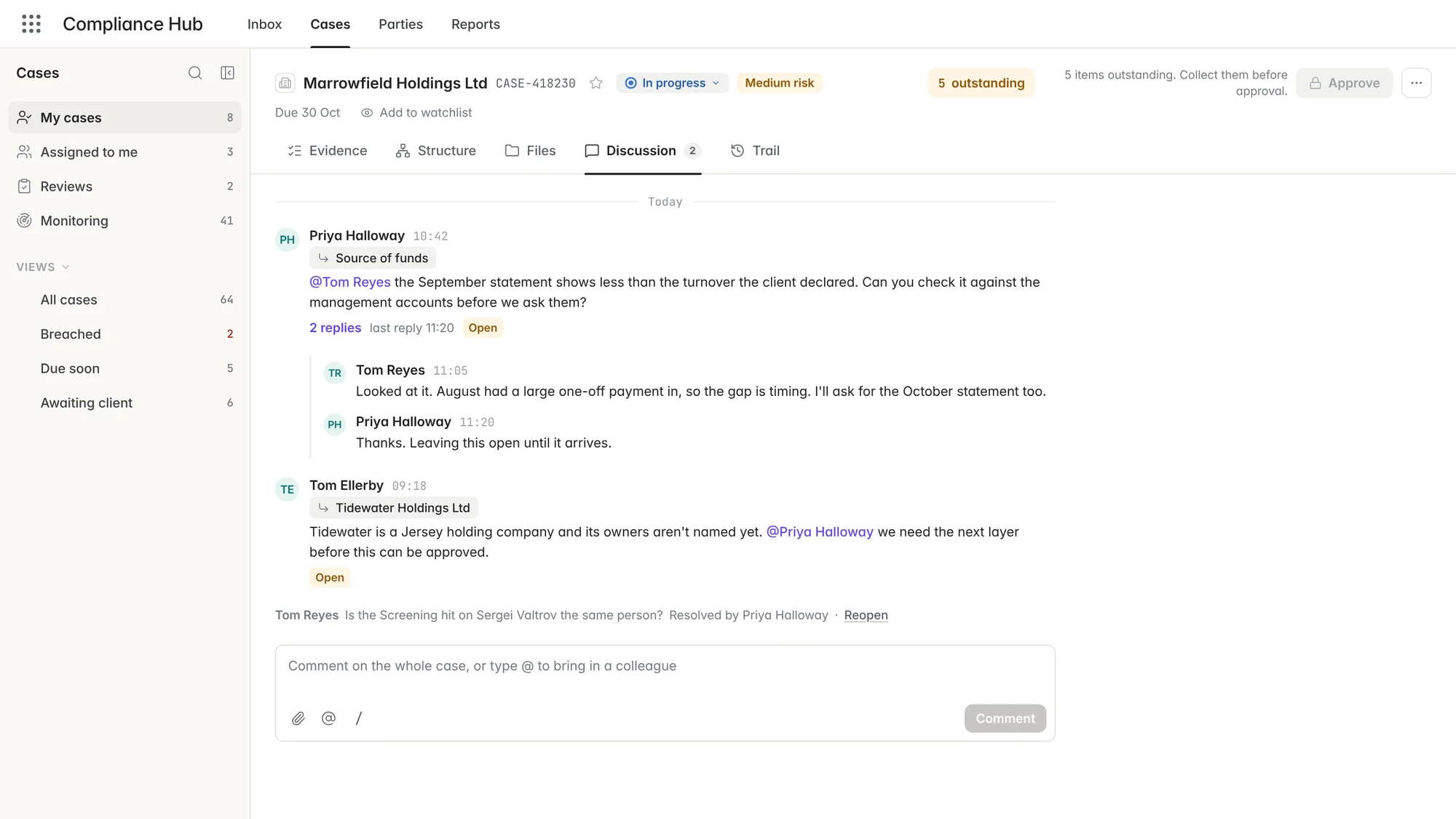Screen dimensions: 1456x819
Task: Collapse the Cases sidebar panel icon
Action: click(x=227, y=73)
